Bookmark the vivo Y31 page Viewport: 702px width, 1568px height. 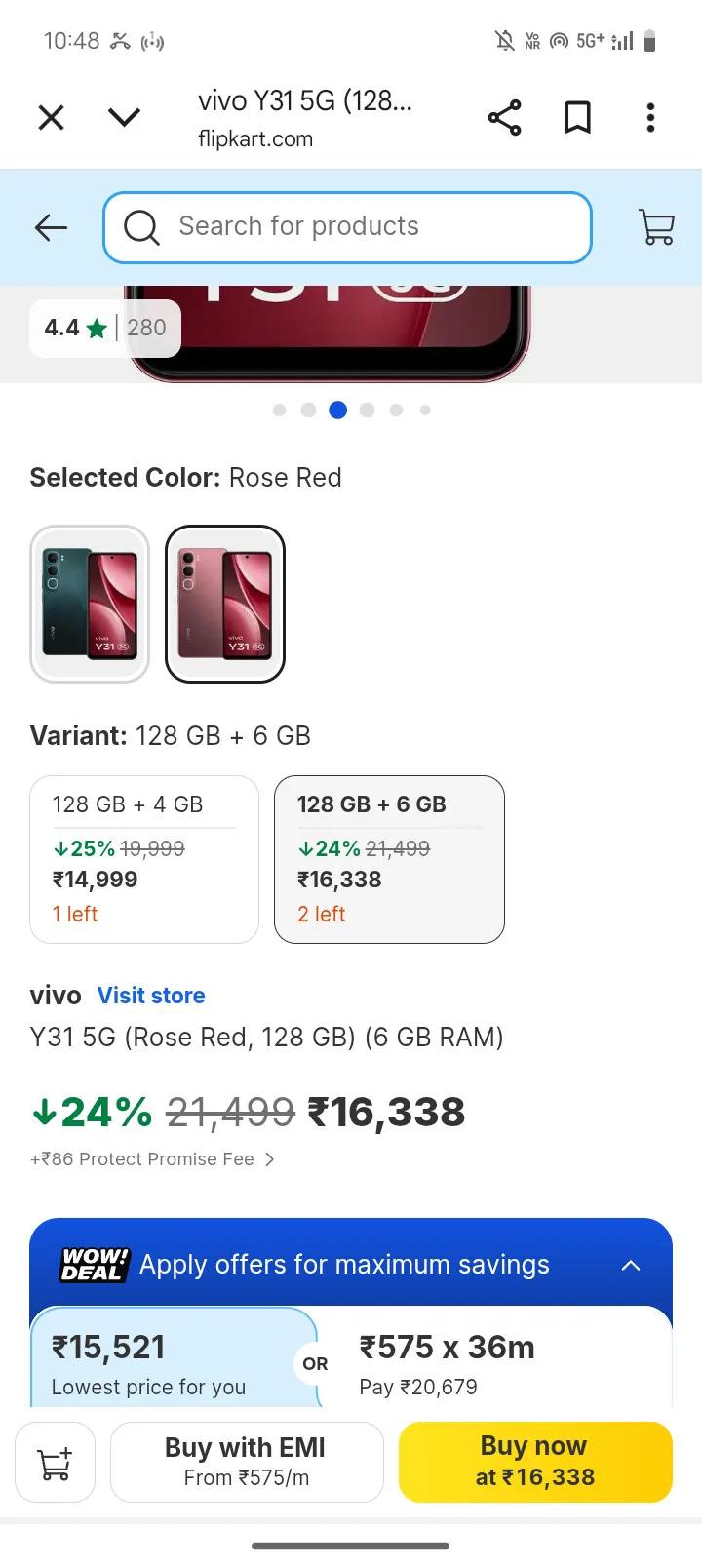point(576,117)
